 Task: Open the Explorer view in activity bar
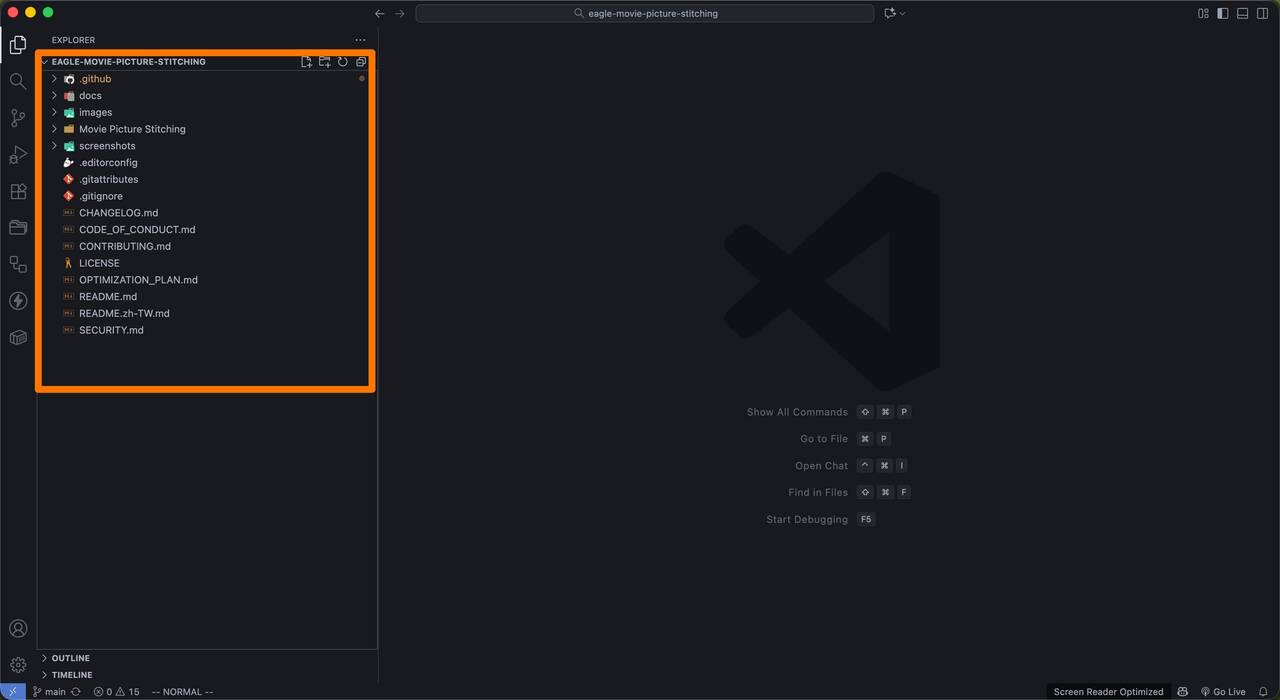pos(18,44)
